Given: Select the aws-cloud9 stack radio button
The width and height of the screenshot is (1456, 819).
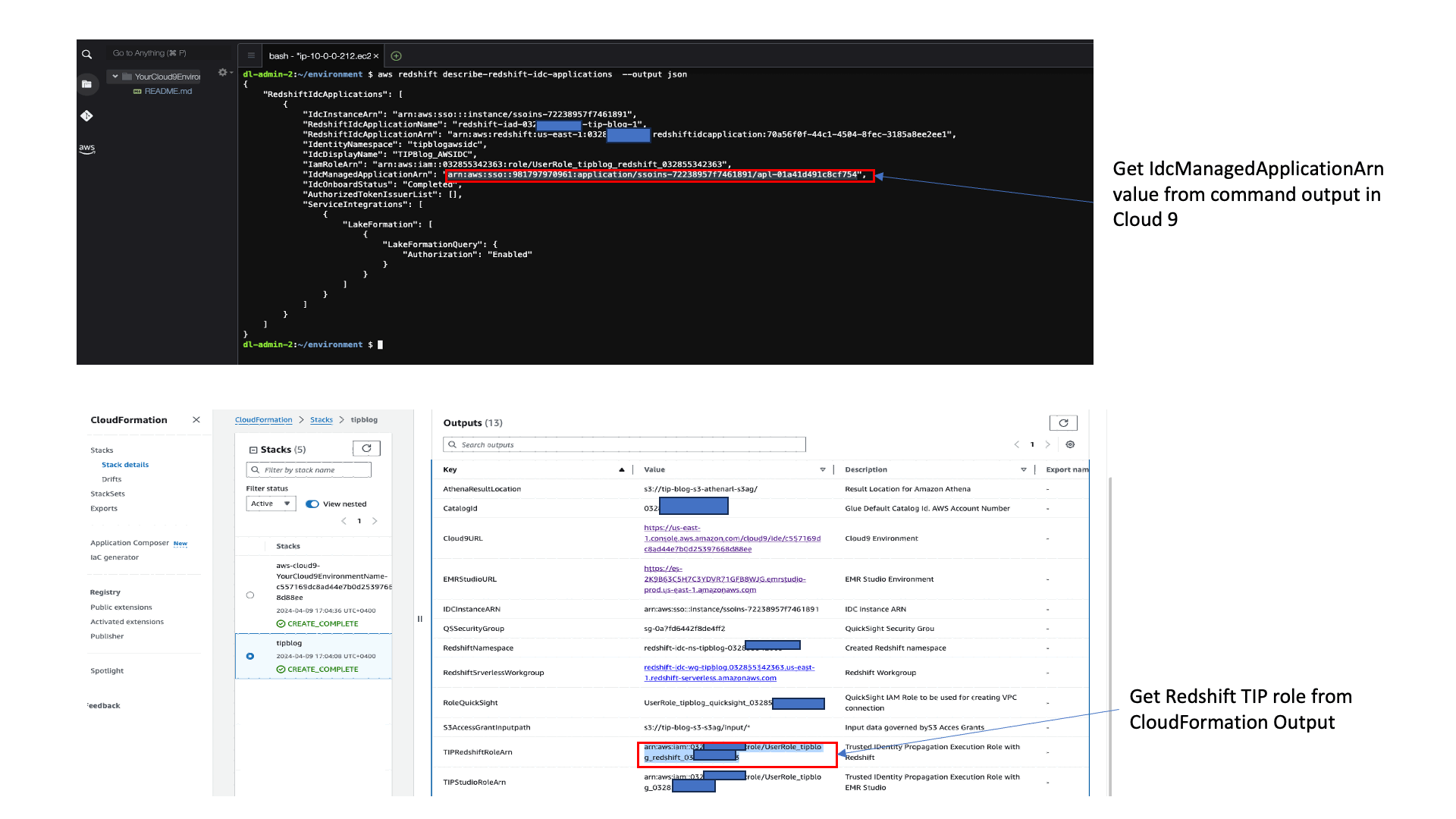Looking at the screenshot, I should point(250,595).
